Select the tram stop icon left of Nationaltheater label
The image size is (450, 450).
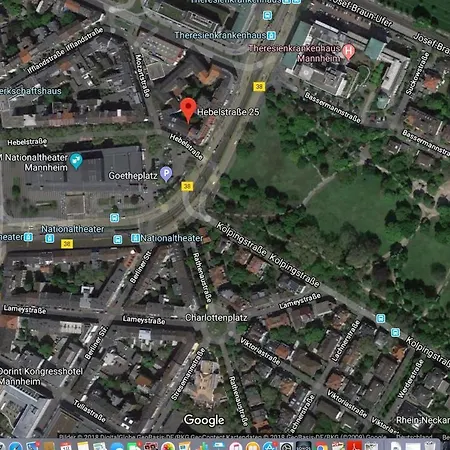[x=135, y=238]
